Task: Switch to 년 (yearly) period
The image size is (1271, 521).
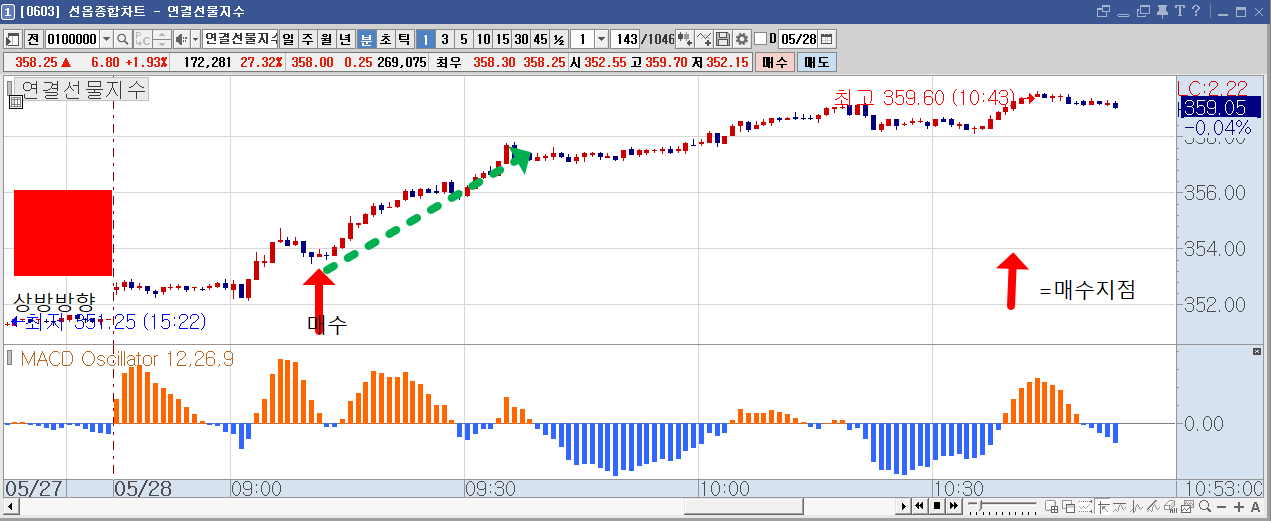Action: point(345,39)
